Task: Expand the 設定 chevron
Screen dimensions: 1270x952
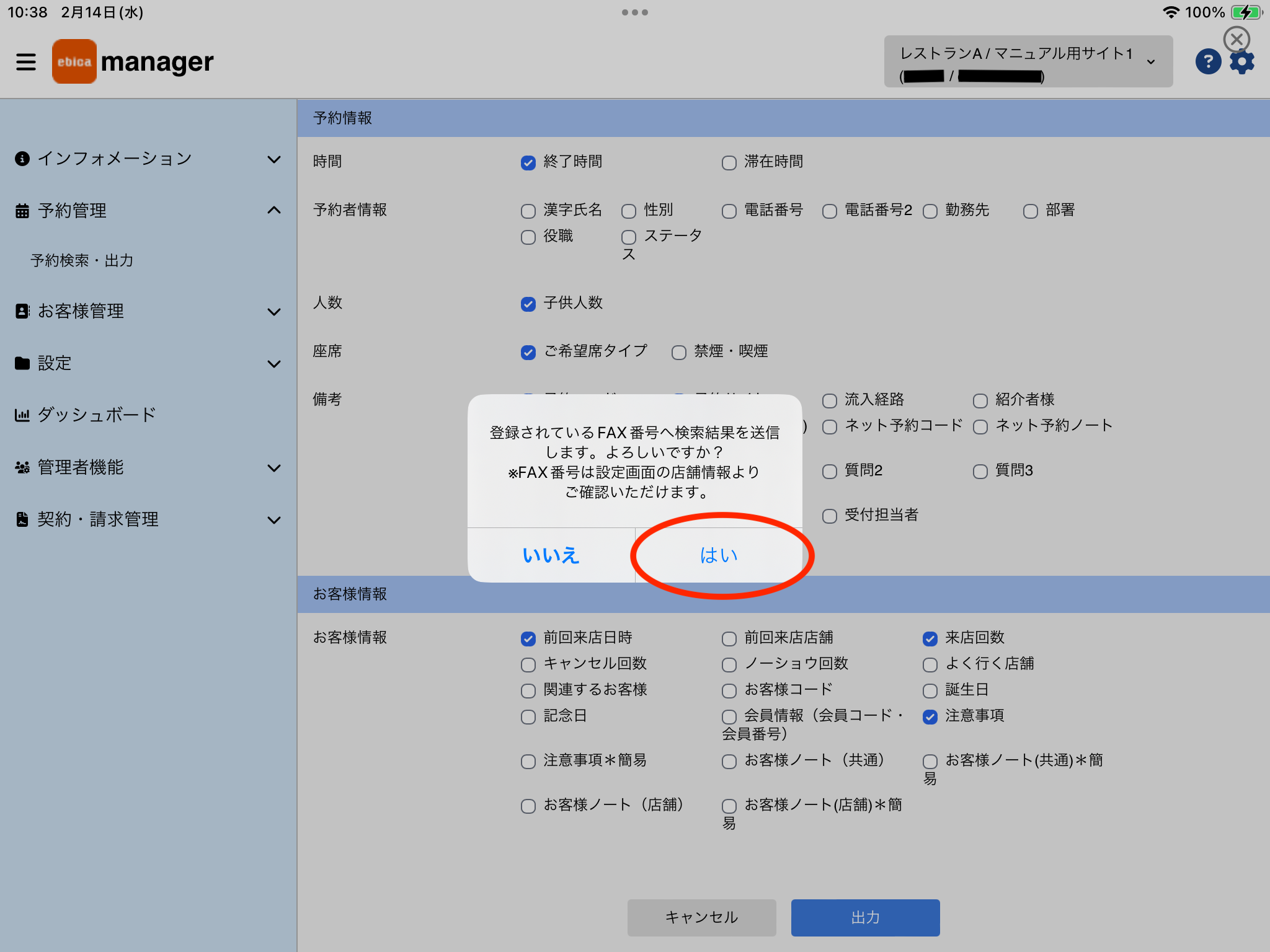Action: coord(274,364)
